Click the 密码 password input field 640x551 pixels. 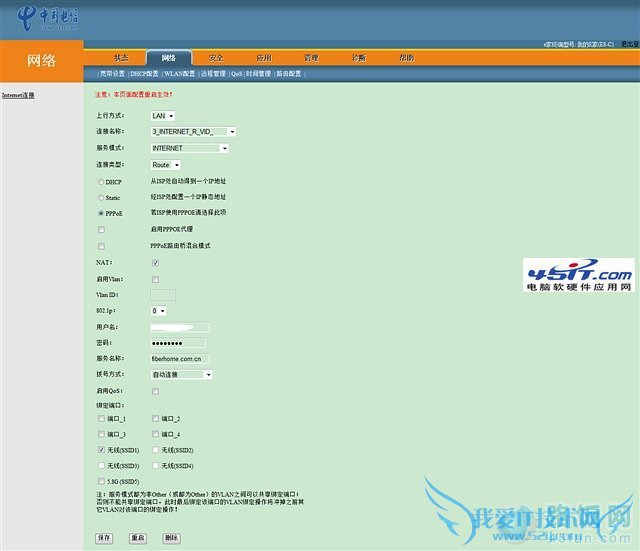(x=178, y=343)
